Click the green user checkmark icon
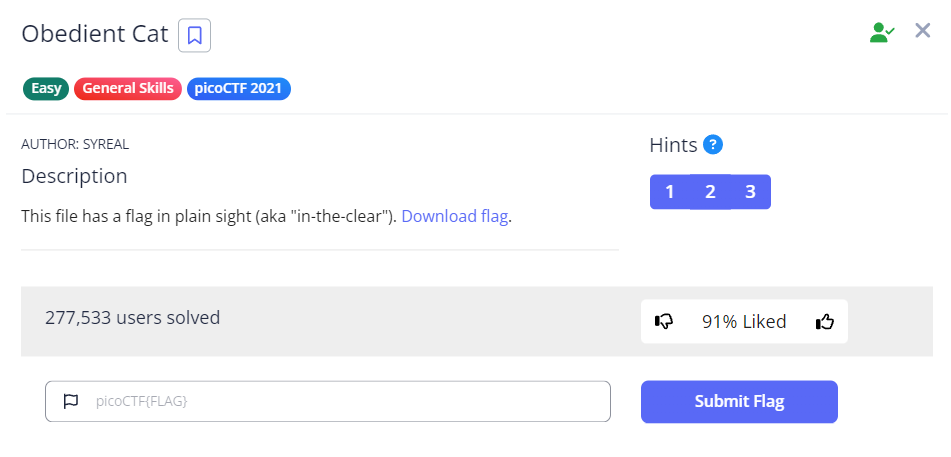951x457 pixels. [881, 32]
